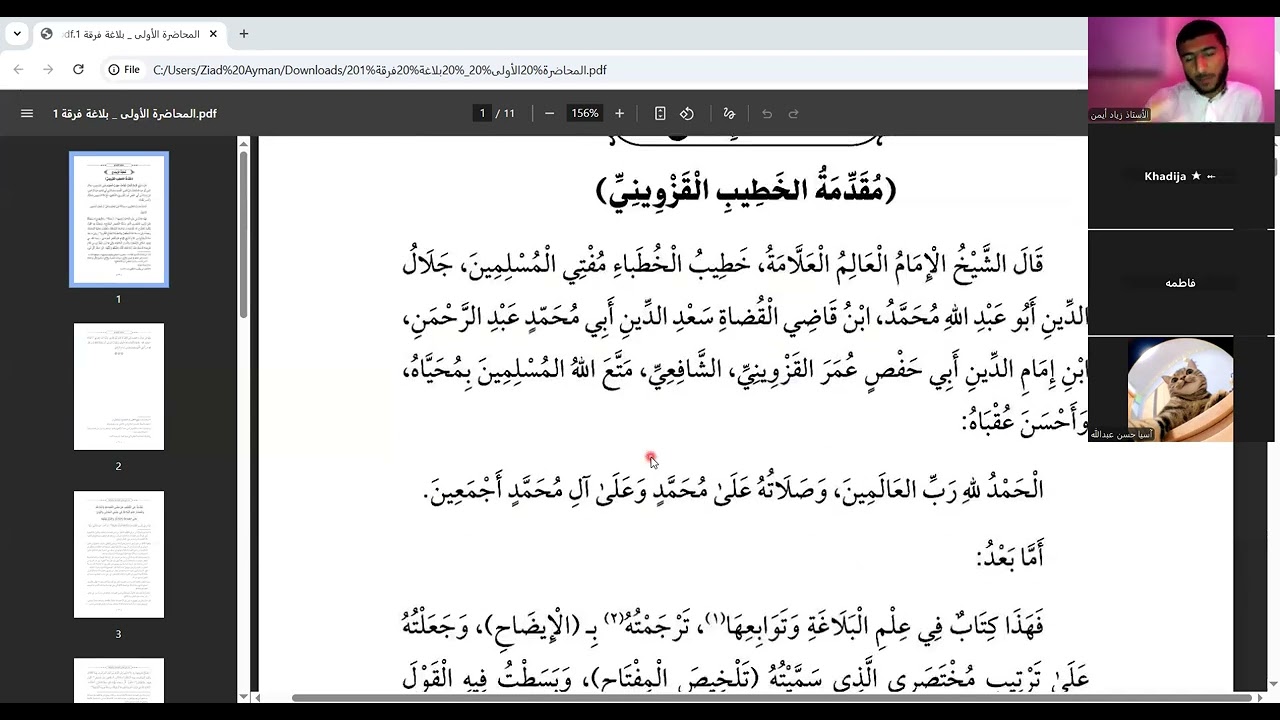Select page 1 thumbnail
This screenshot has height=720, width=1280.
click(x=119, y=219)
